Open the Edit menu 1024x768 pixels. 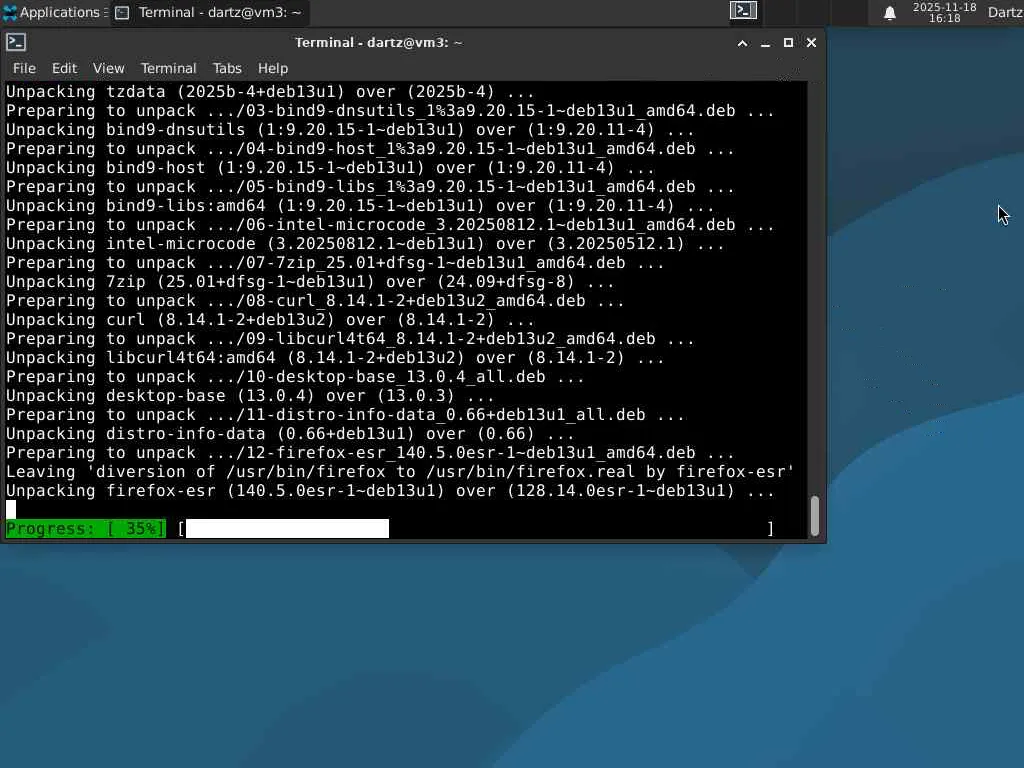click(x=64, y=68)
